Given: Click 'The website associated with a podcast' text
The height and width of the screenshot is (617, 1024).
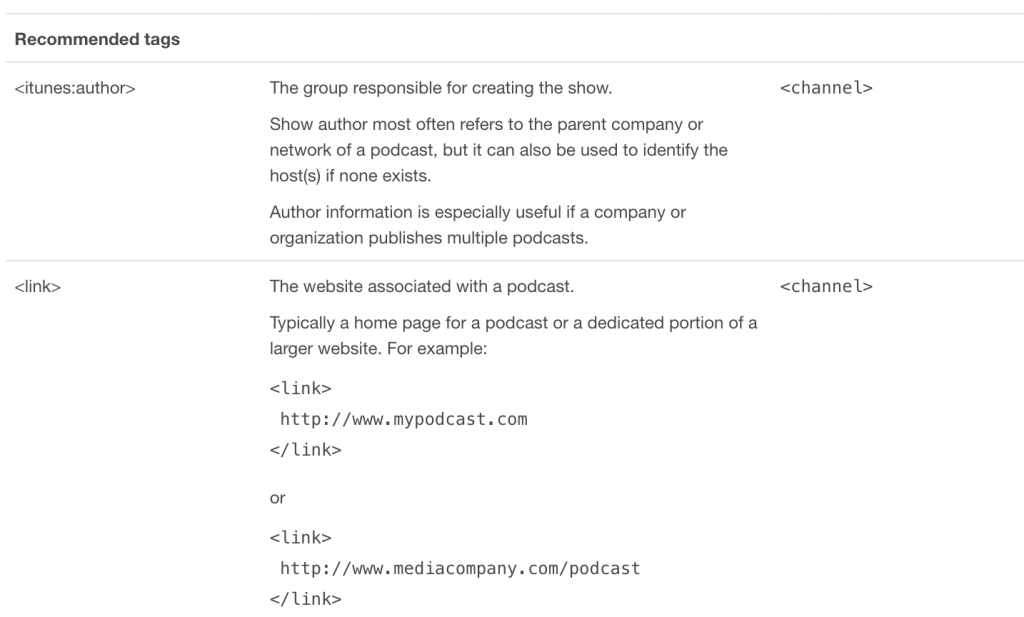Looking at the screenshot, I should [421, 287].
